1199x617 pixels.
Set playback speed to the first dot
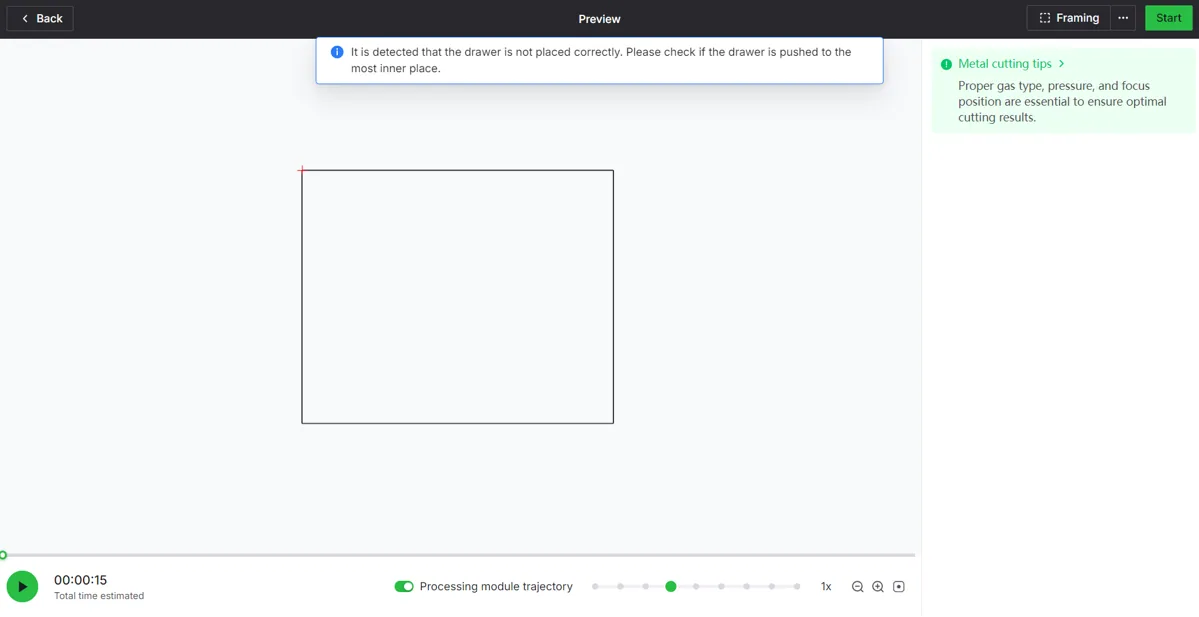(595, 586)
